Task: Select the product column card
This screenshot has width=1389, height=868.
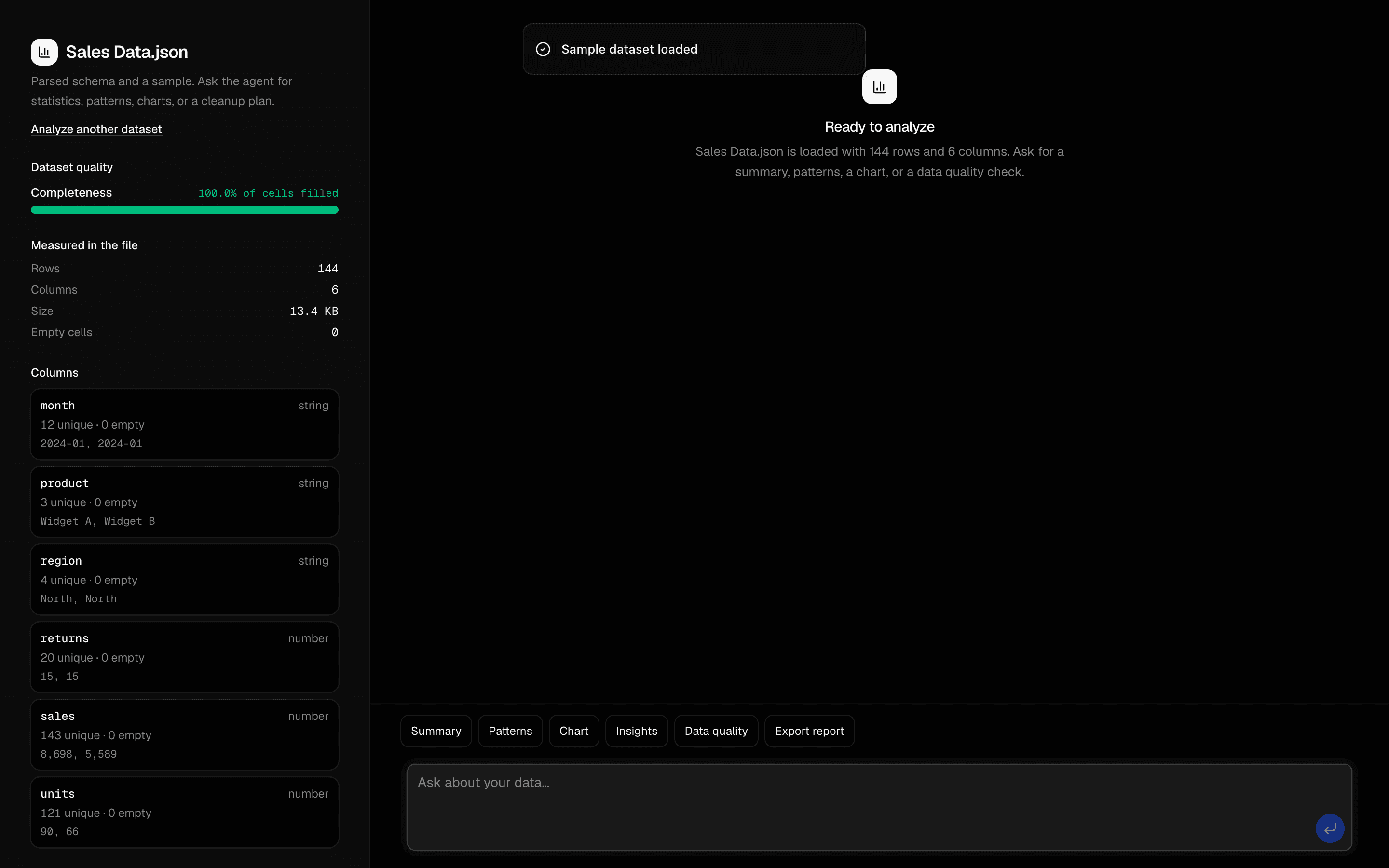Action: click(x=185, y=502)
